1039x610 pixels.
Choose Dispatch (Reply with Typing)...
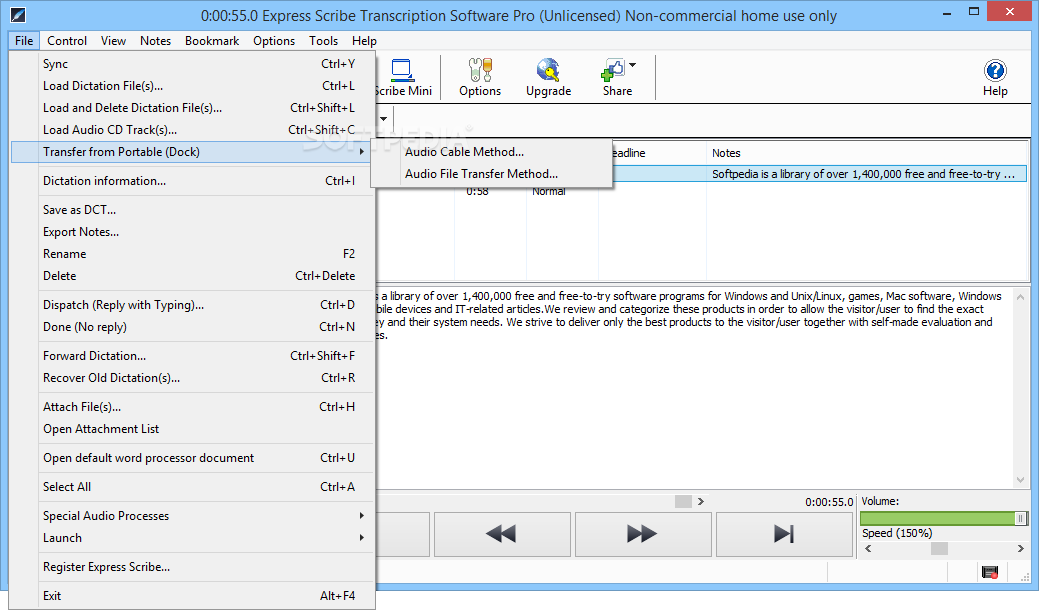[x=193, y=305]
